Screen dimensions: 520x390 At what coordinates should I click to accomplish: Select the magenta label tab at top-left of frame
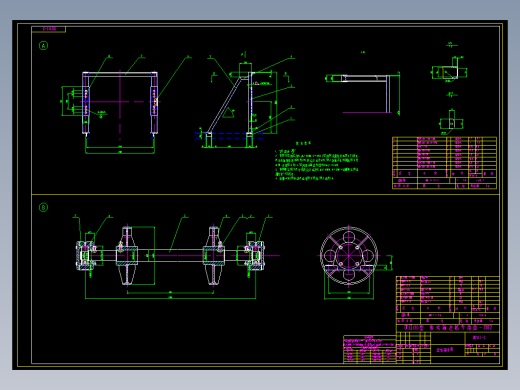[49, 29]
